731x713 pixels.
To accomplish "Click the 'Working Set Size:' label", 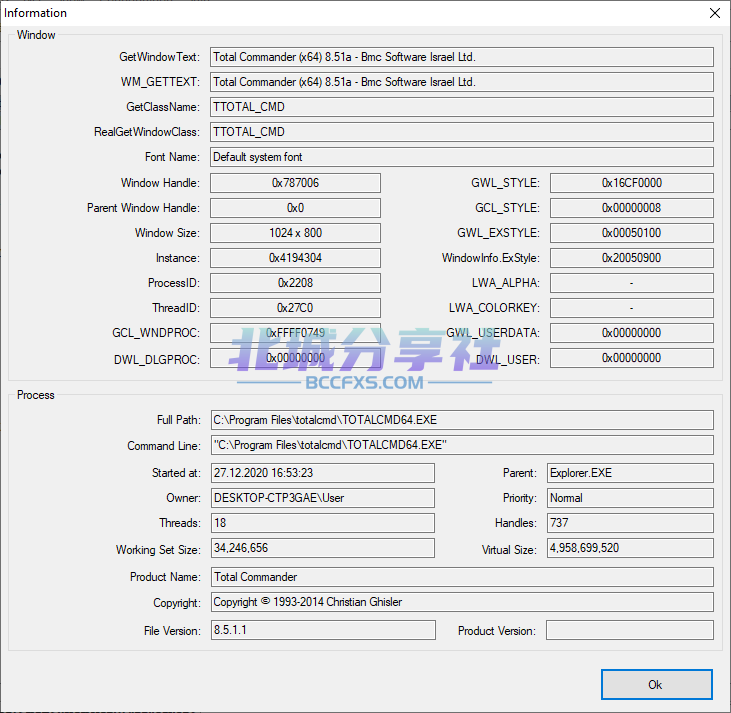I will coord(158,550).
